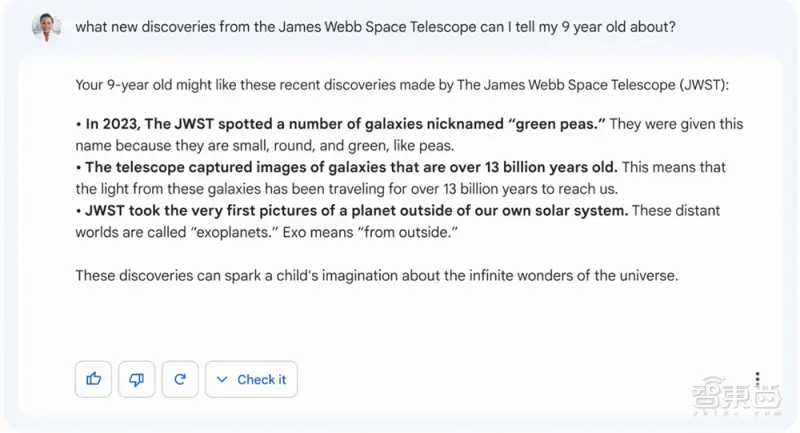Click the user's James Webb question text

tap(376, 27)
